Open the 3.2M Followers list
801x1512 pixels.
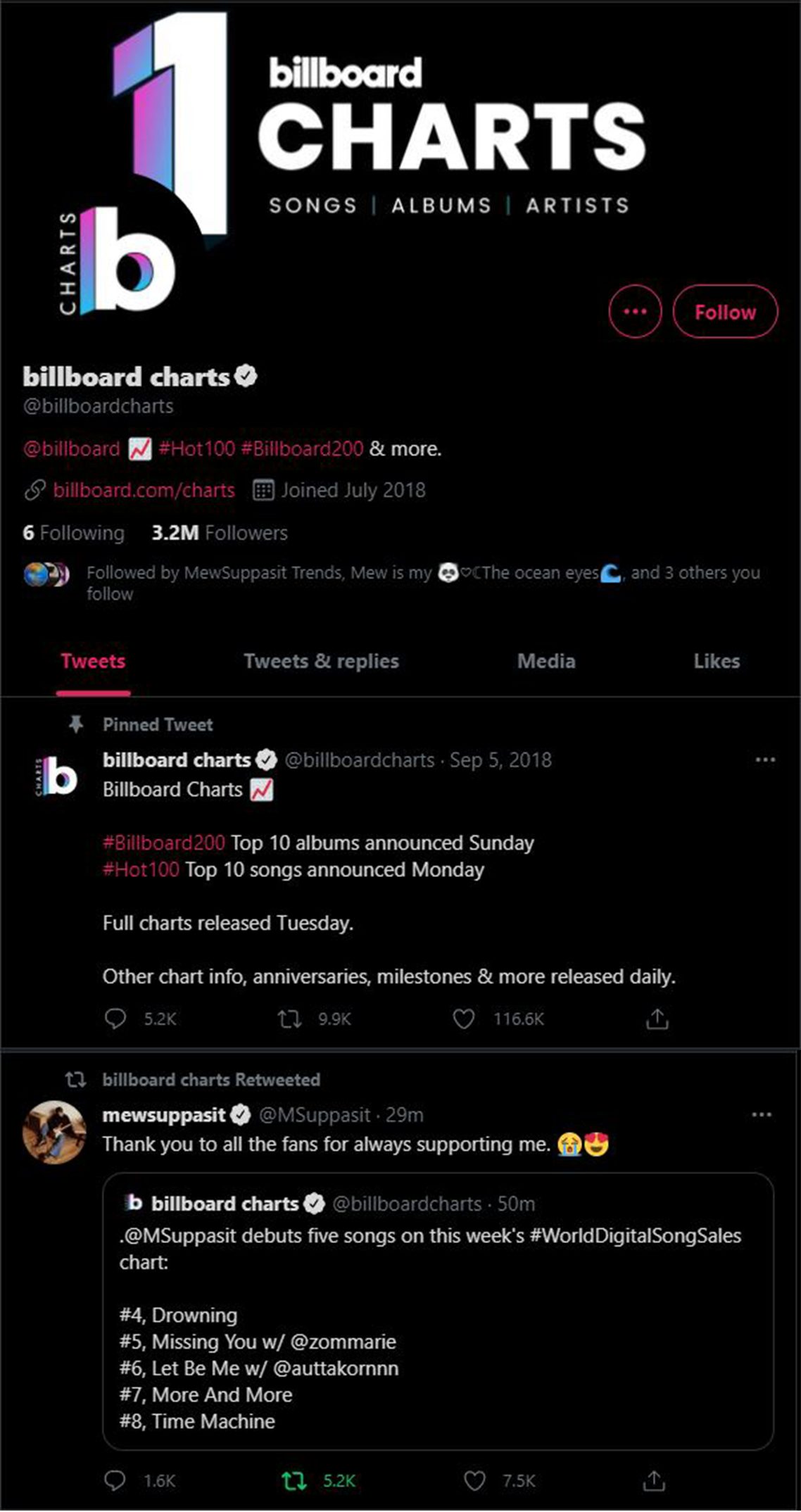pyautogui.click(x=220, y=533)
